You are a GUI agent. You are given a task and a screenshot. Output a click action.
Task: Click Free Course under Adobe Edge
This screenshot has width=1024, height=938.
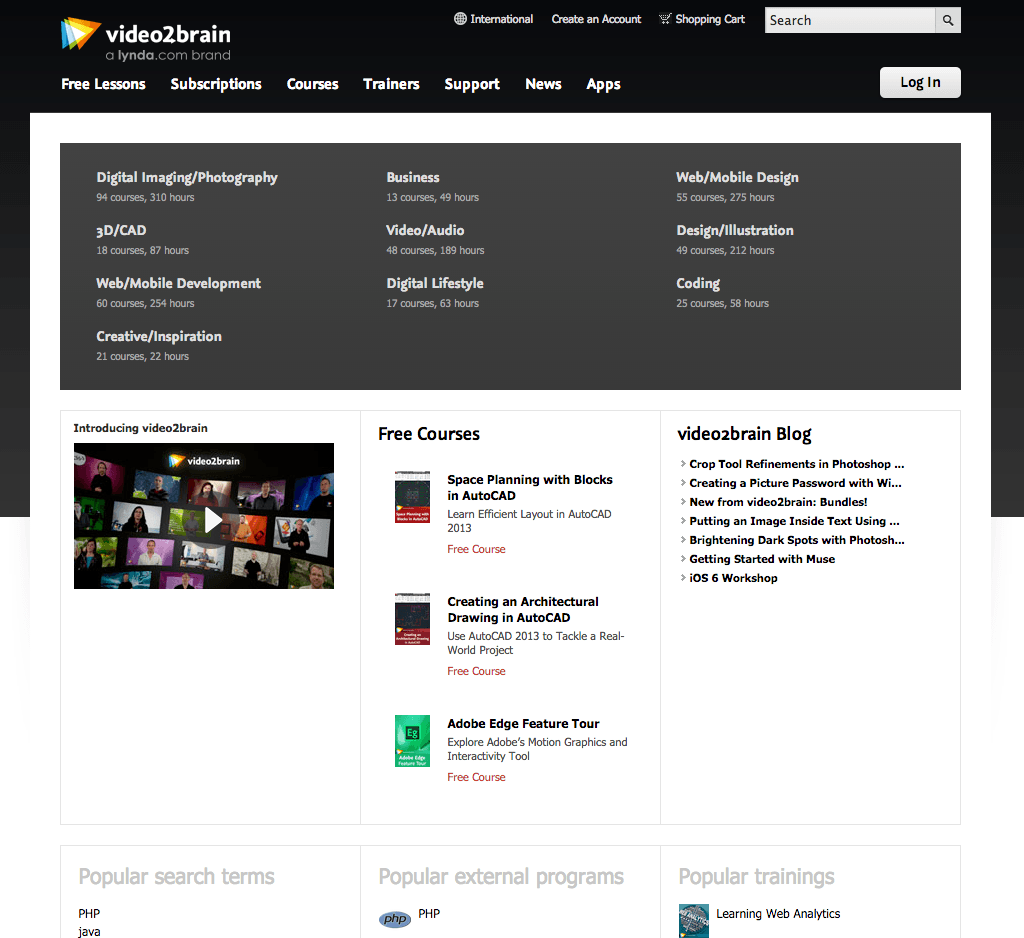(476, 777)
